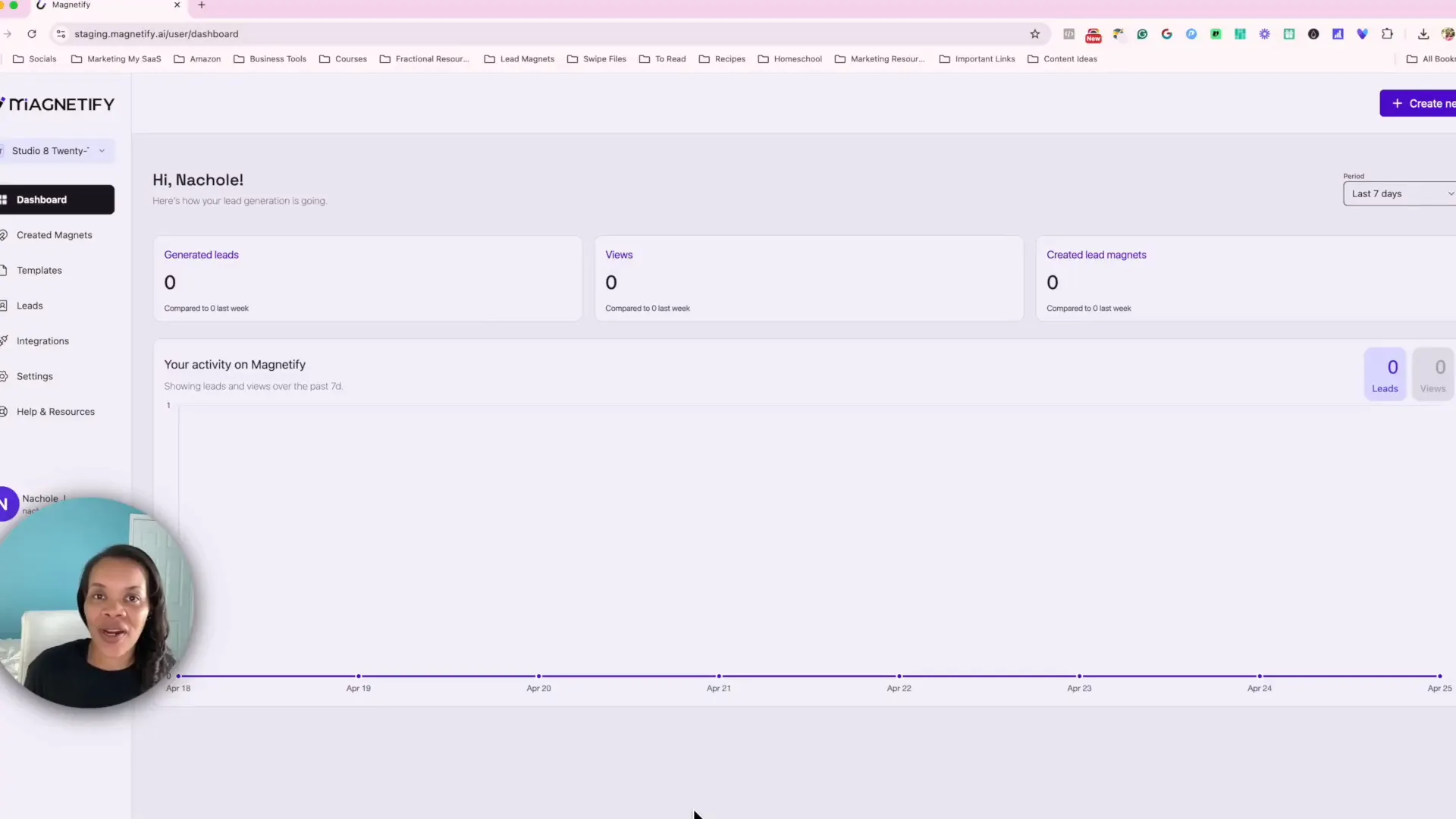Click the Apr 18 chart data point
The width and height of the screenshot is (1456, 819).
[178, 676]
